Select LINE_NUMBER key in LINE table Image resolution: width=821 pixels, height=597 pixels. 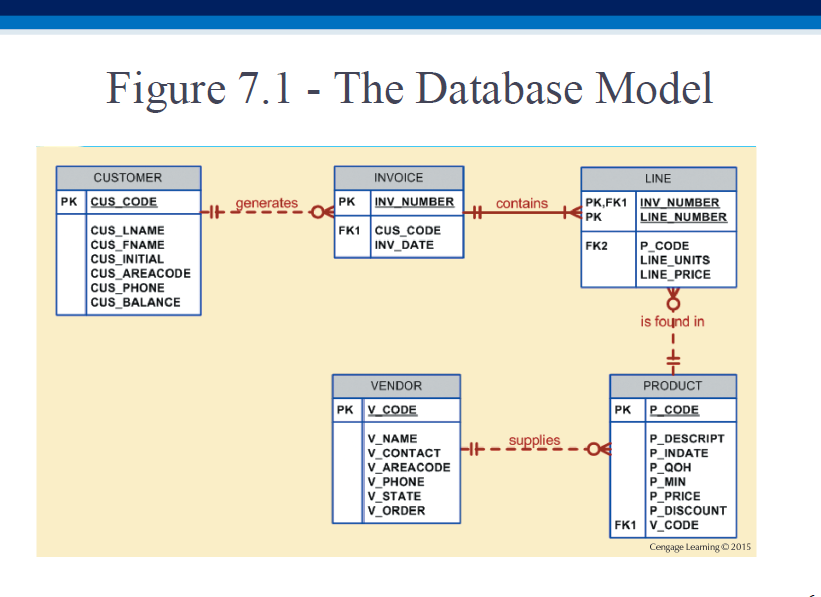pos(683,217)
